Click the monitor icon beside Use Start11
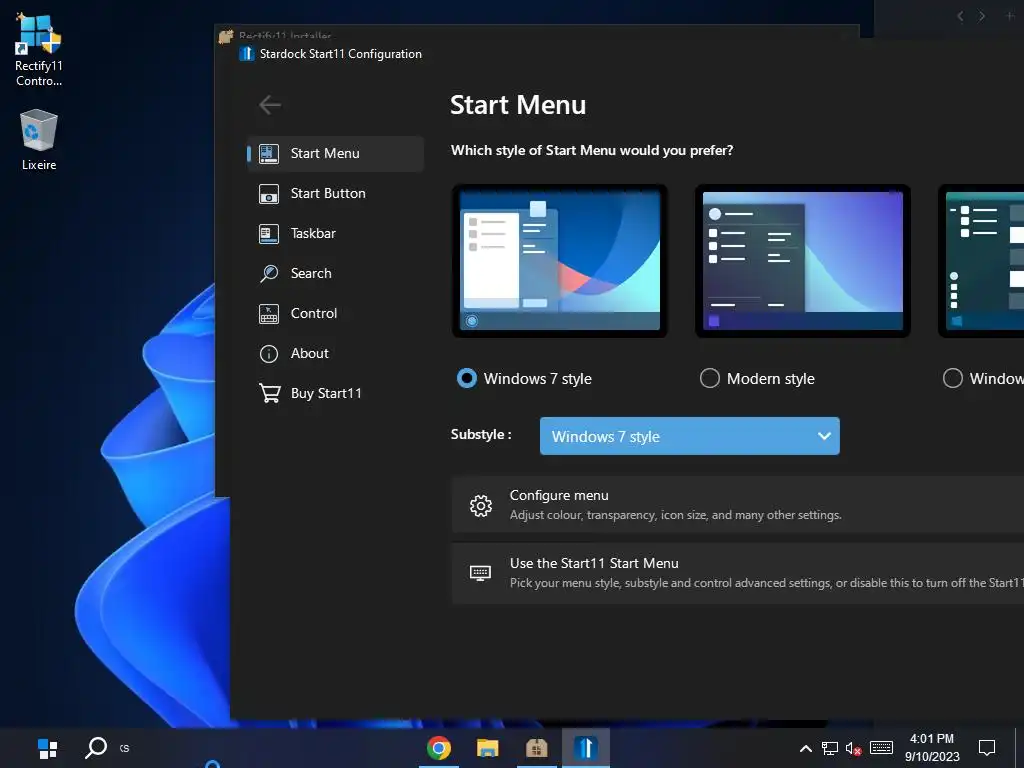 click(481, 573)
